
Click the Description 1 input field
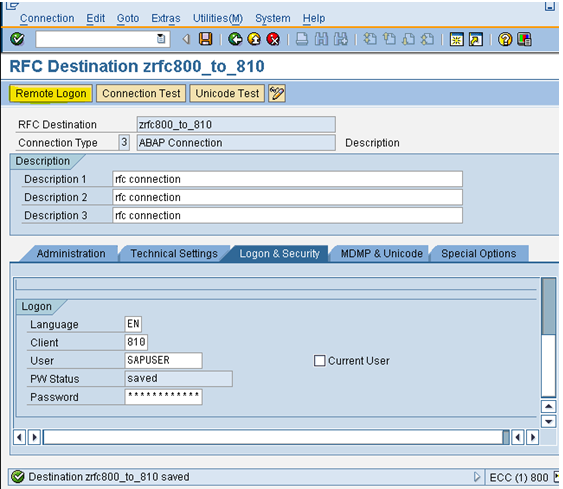tap(287, 179)
